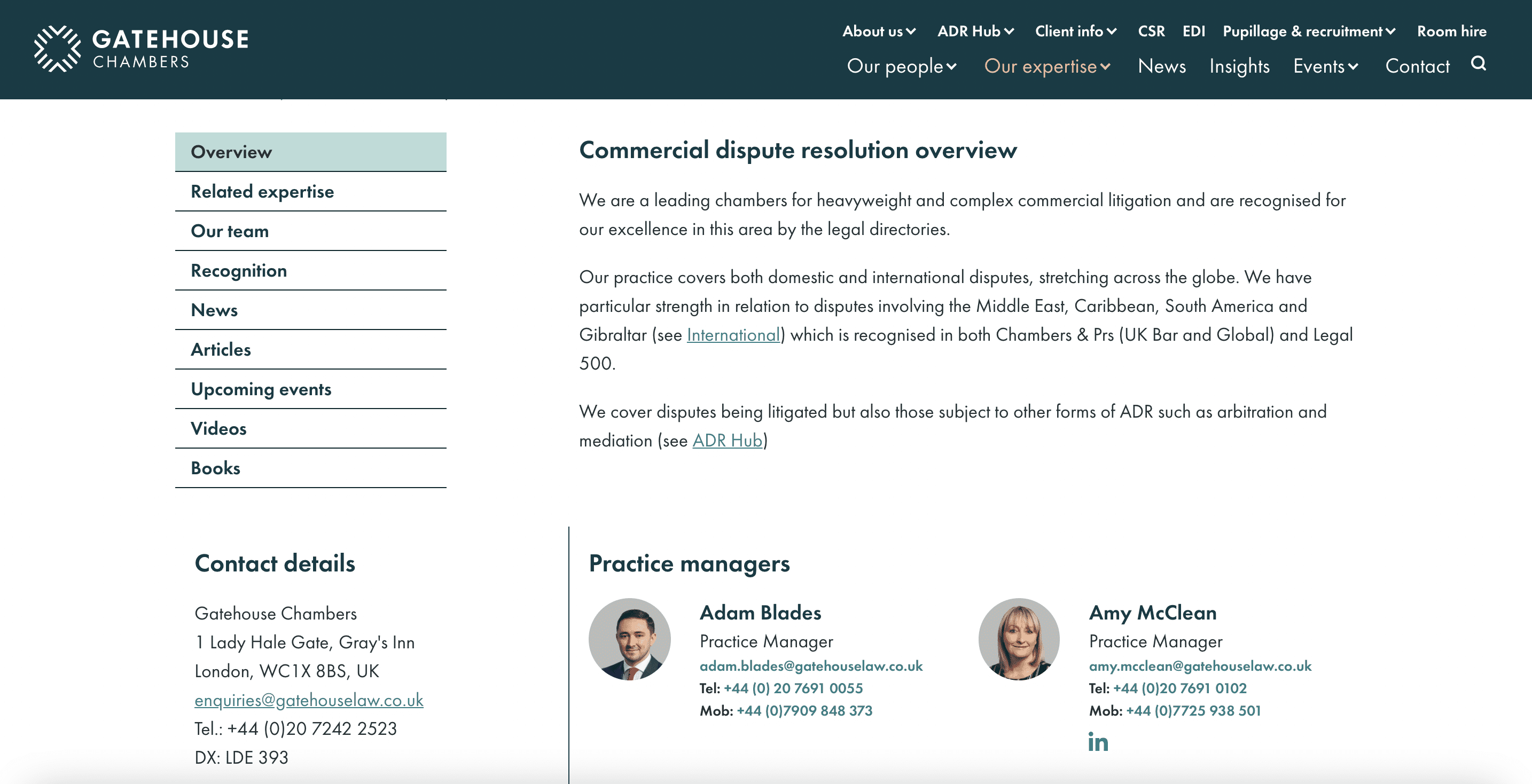Open Amy McClean profile name
The width and height of the screenshot is (1532, 784).
coord(1153,612)
